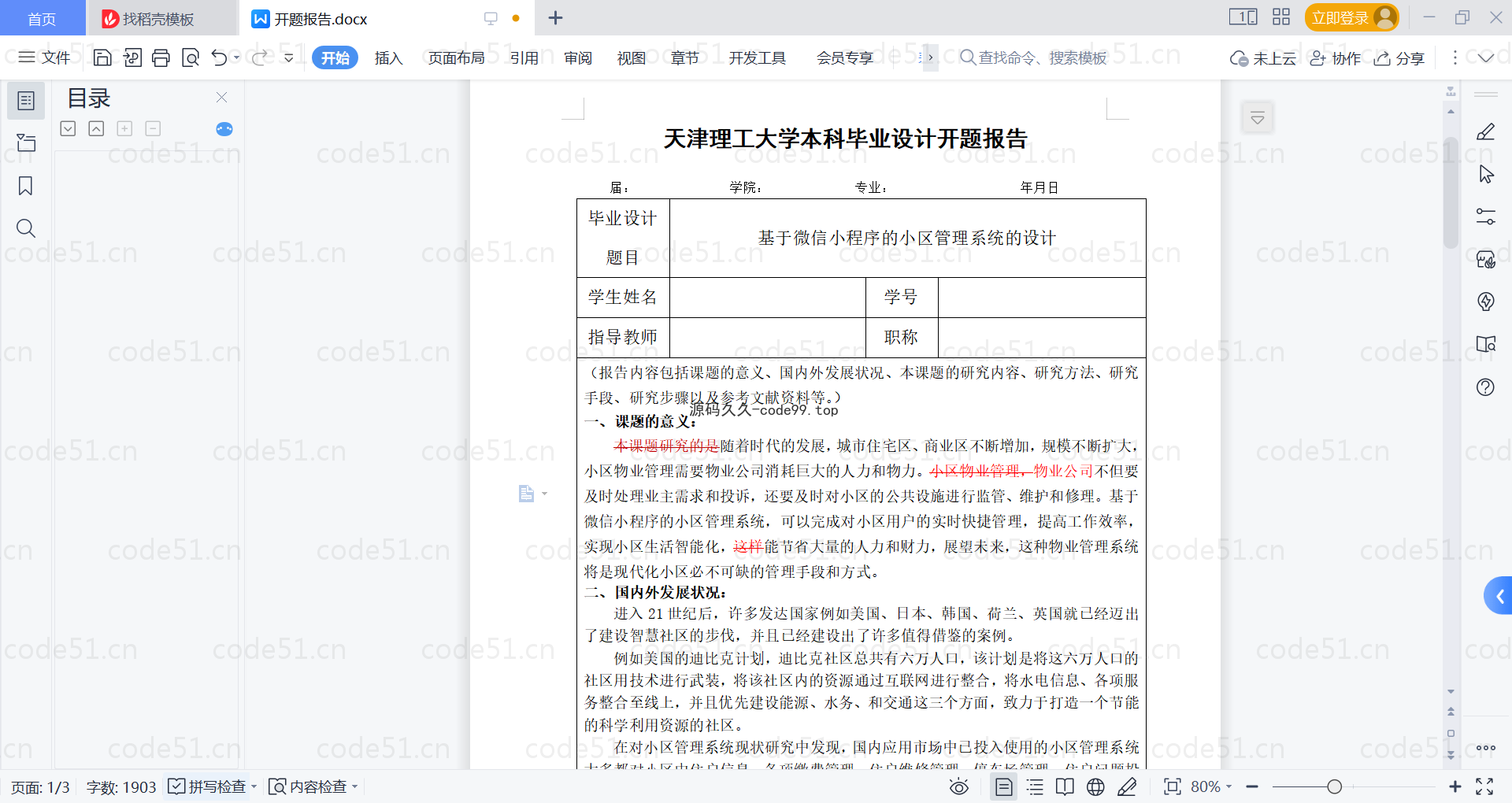The image size is (1512, 803).
Task: Open the 开发工具 tab
Action: click(757, 57)
